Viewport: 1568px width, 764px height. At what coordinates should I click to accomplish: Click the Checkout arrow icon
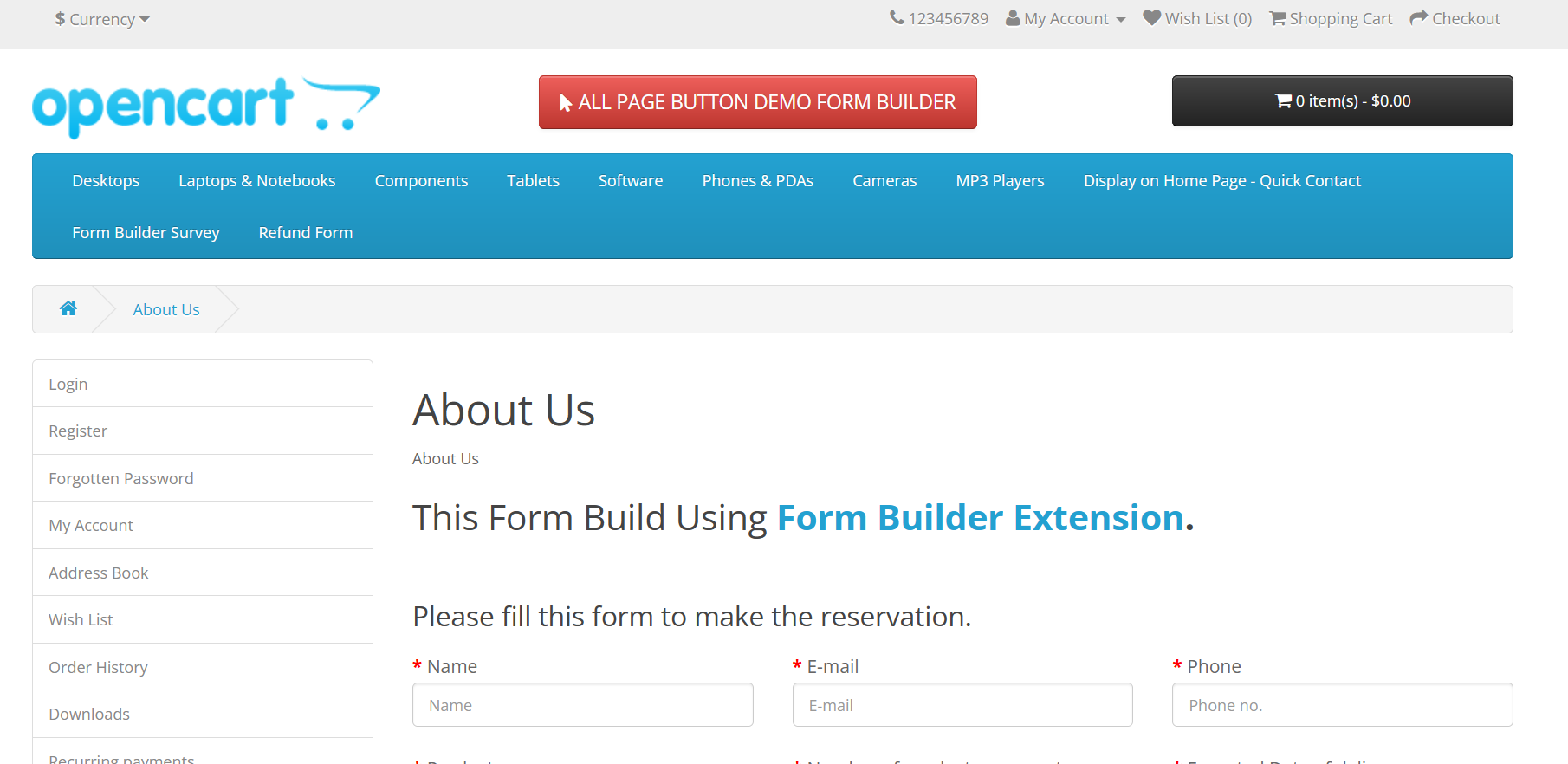pos(1418,18)
